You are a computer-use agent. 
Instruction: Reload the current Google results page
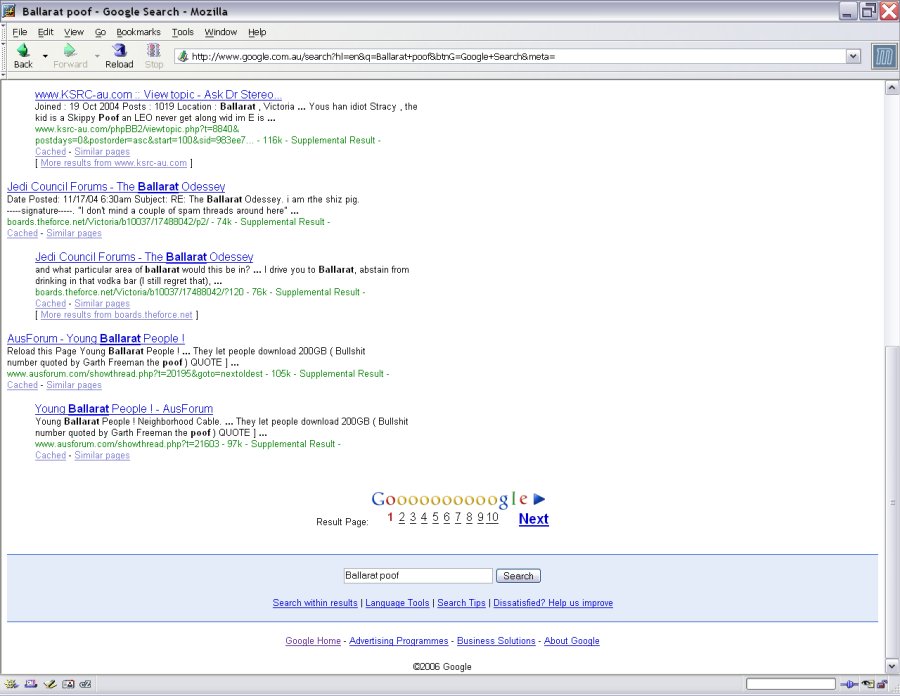pos(119,56)
